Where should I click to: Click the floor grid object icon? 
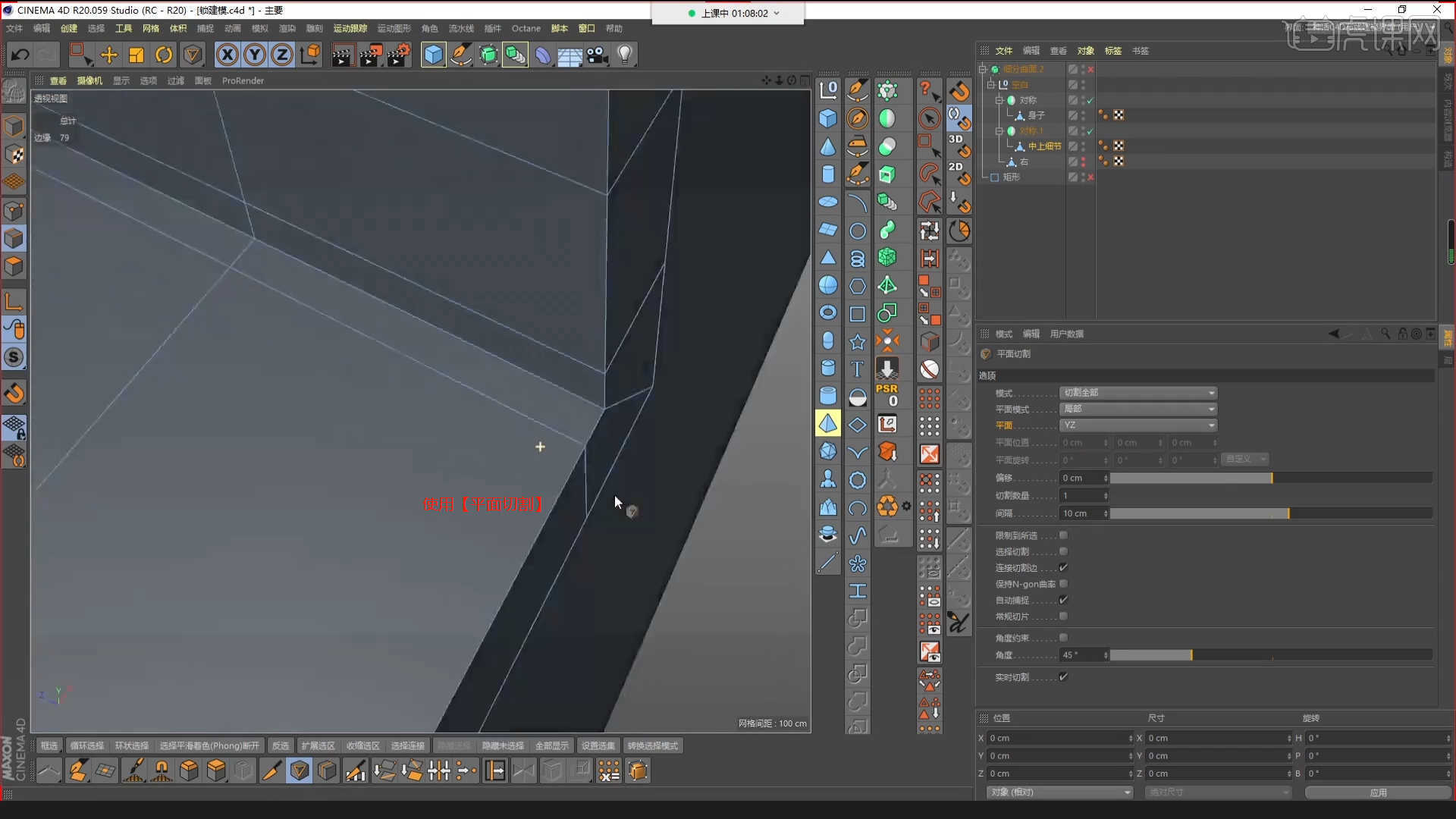point(570,55)
